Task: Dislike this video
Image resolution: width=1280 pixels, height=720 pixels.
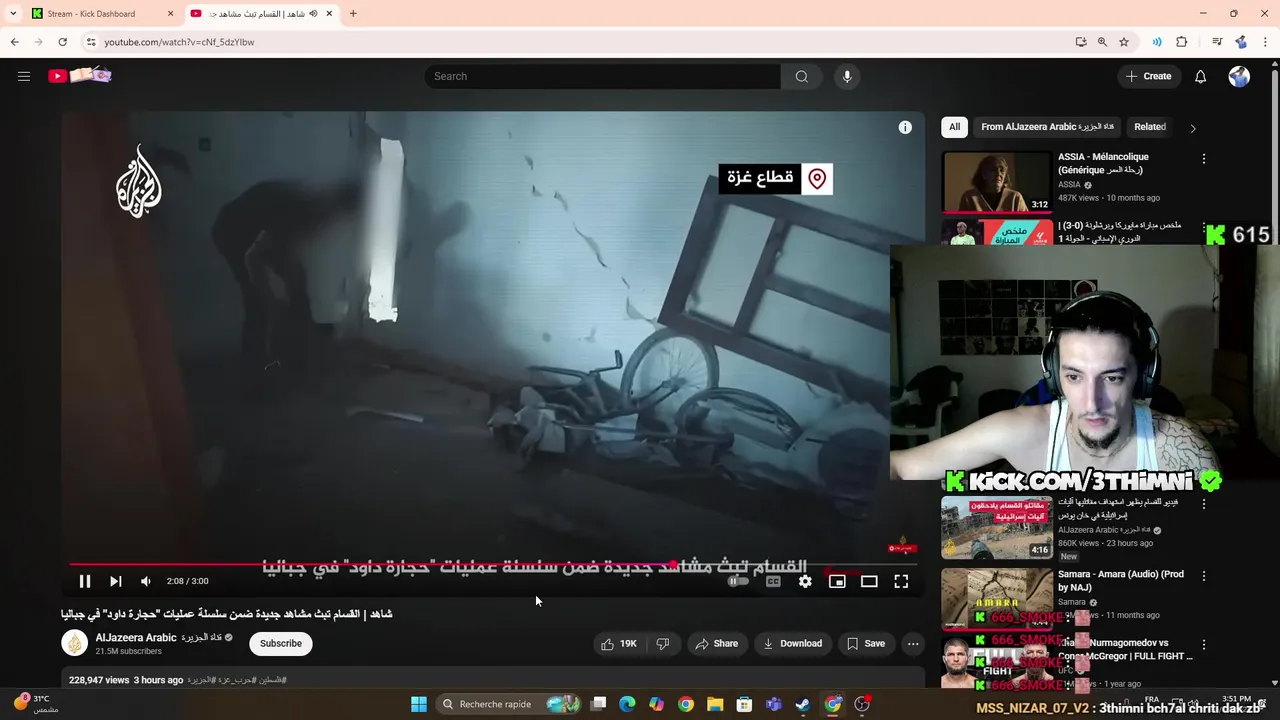Action: point(662,644)
